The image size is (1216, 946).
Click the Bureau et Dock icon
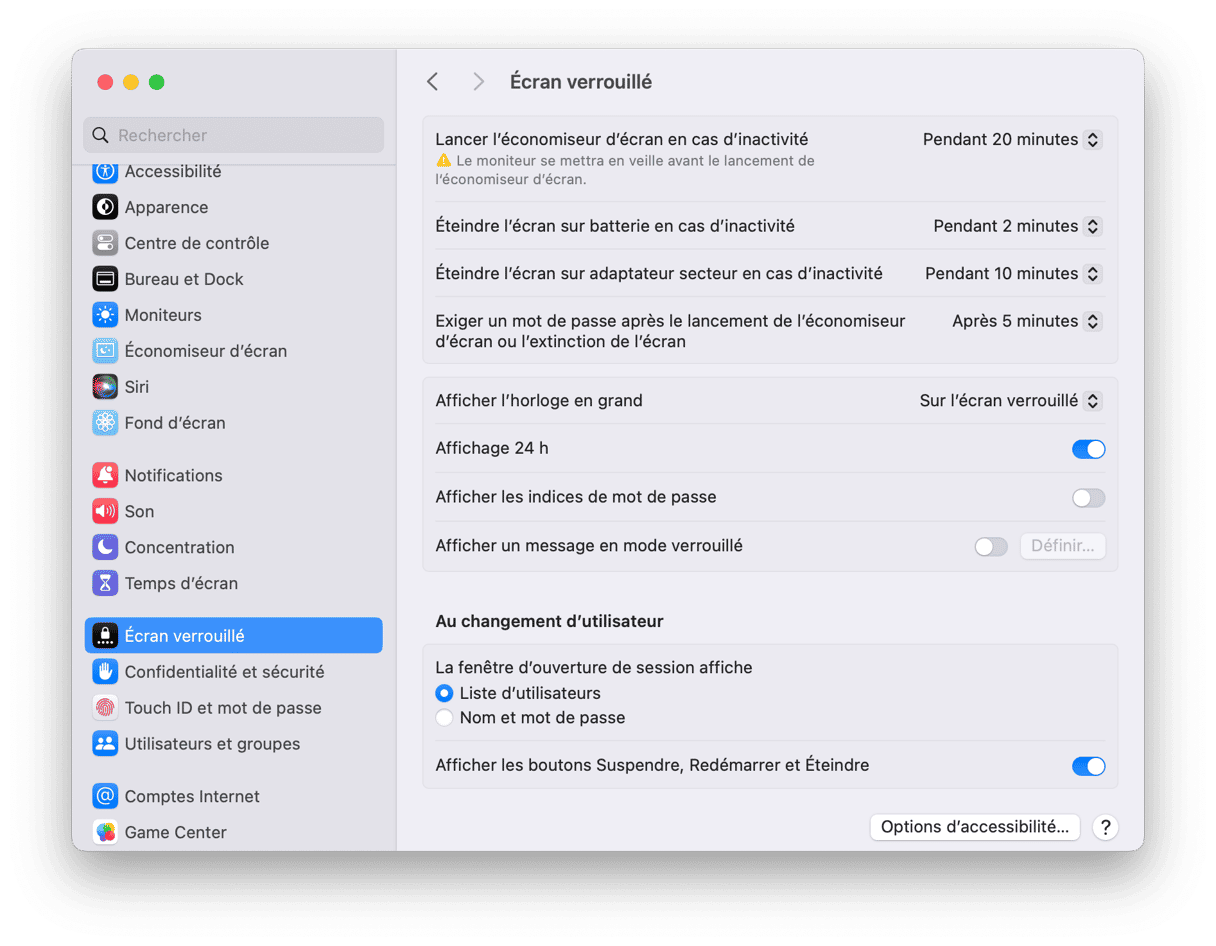tap(105, 279)
